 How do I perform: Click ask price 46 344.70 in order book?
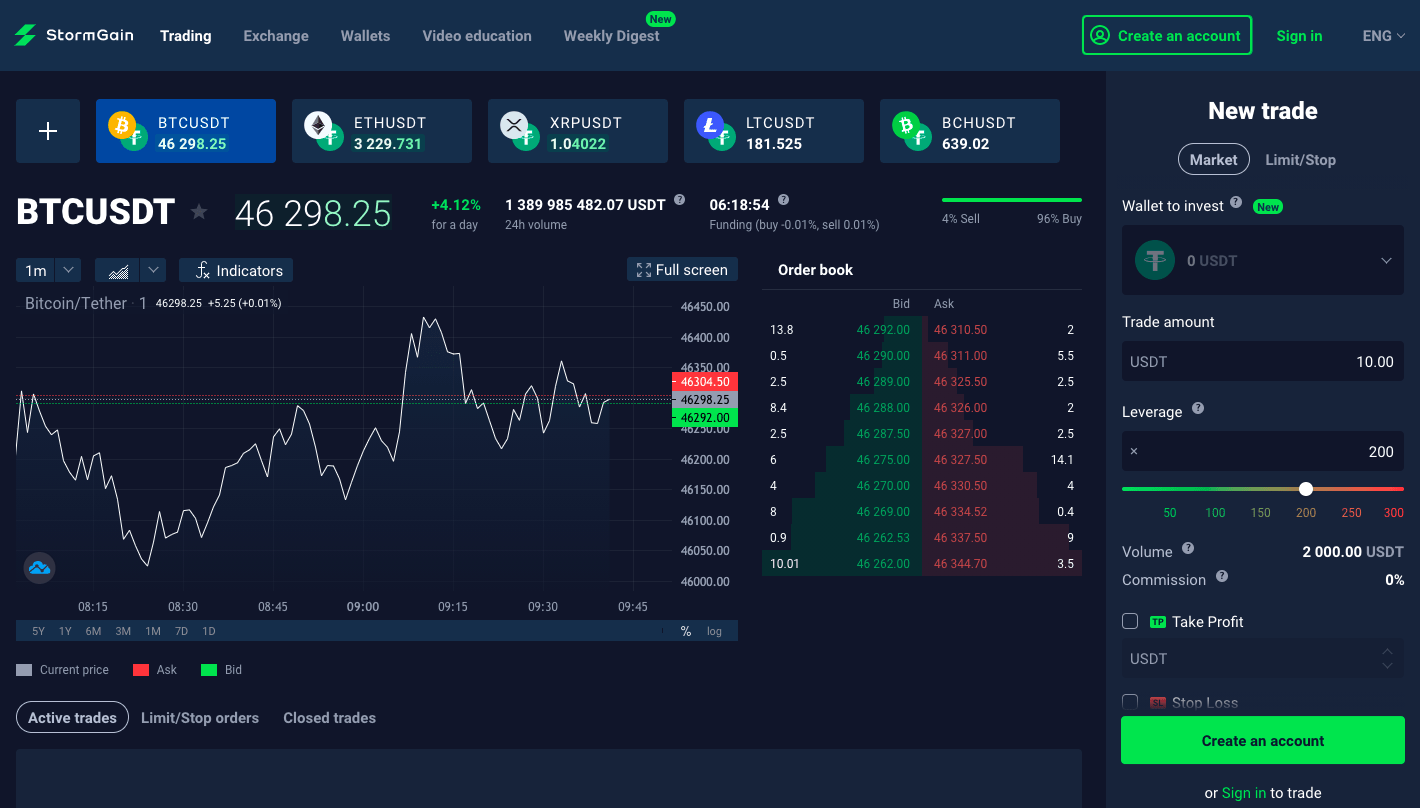click(x=960, y=564)
